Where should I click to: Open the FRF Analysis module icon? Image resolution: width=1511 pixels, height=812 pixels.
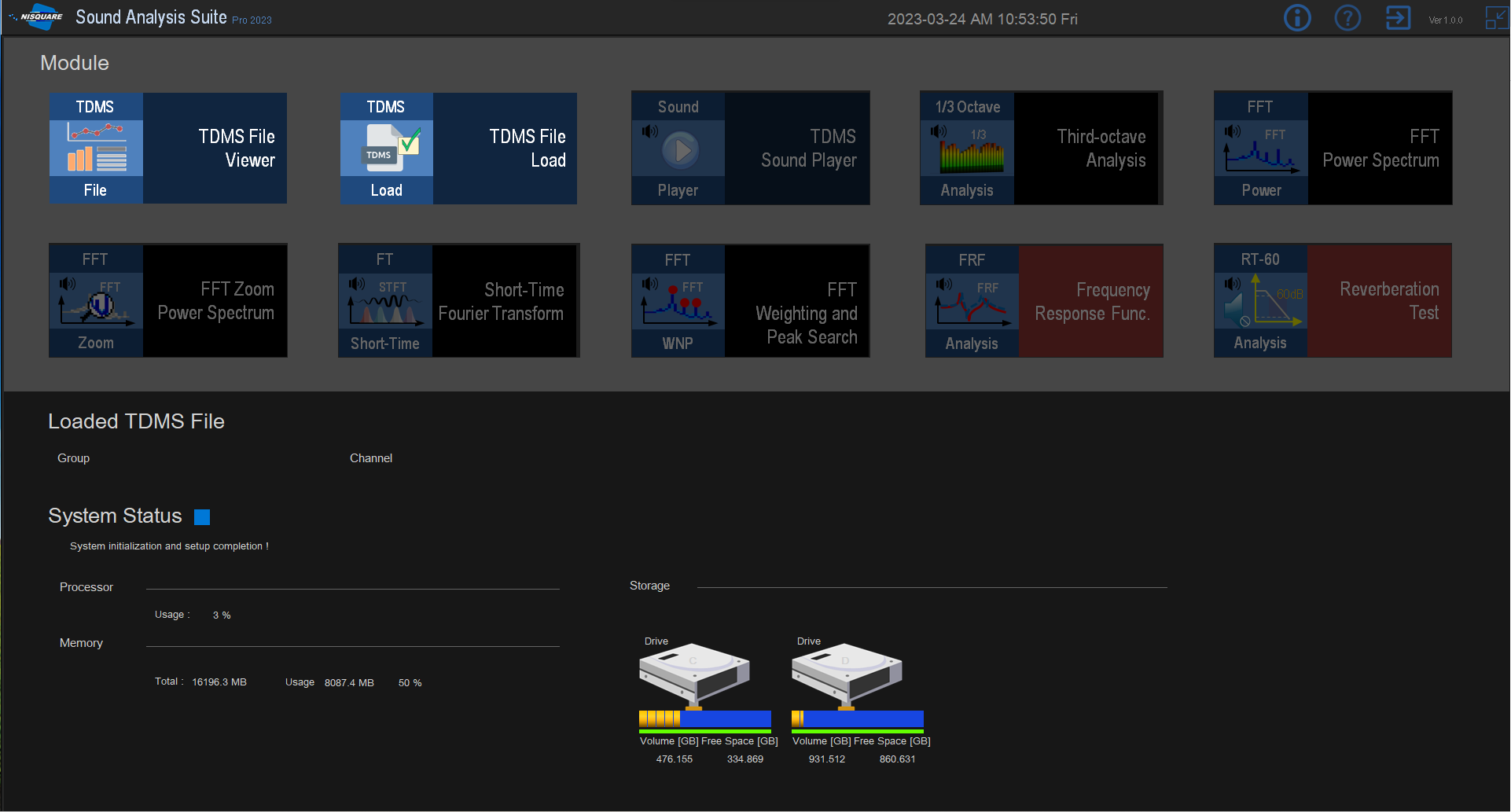[972, 301]
